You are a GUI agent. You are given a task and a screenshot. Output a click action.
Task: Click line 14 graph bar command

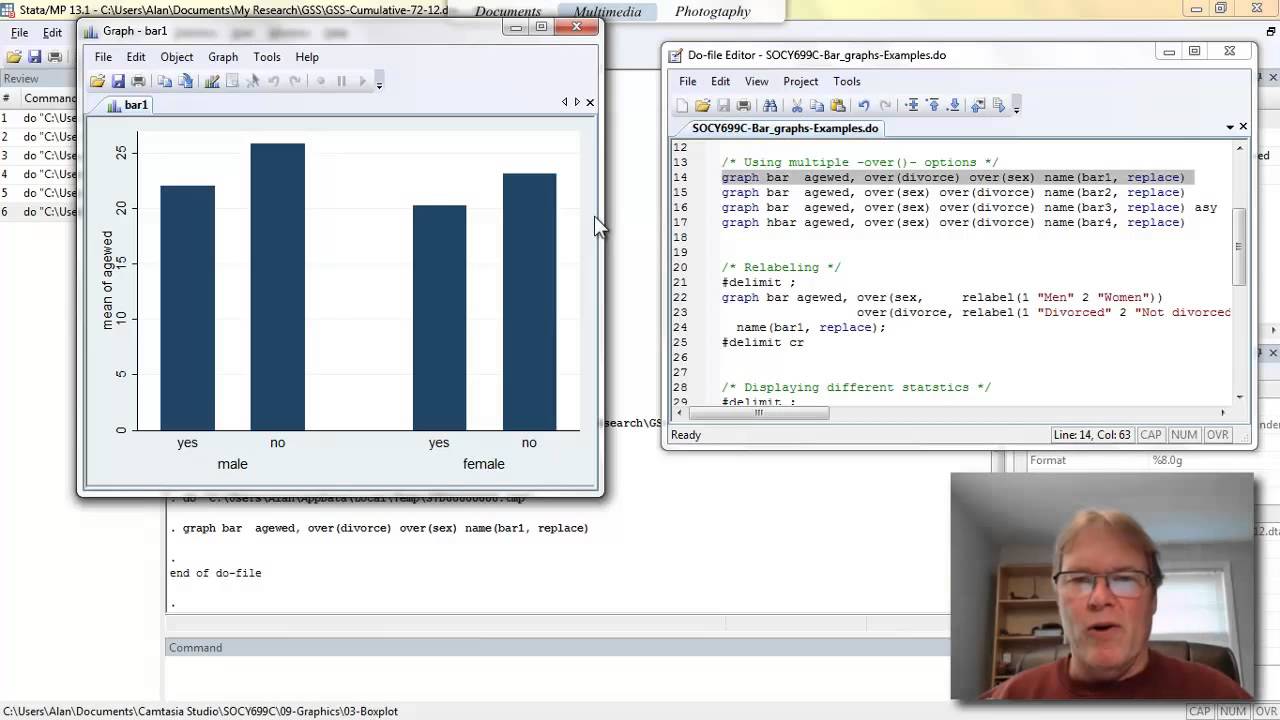click(953, 177)
